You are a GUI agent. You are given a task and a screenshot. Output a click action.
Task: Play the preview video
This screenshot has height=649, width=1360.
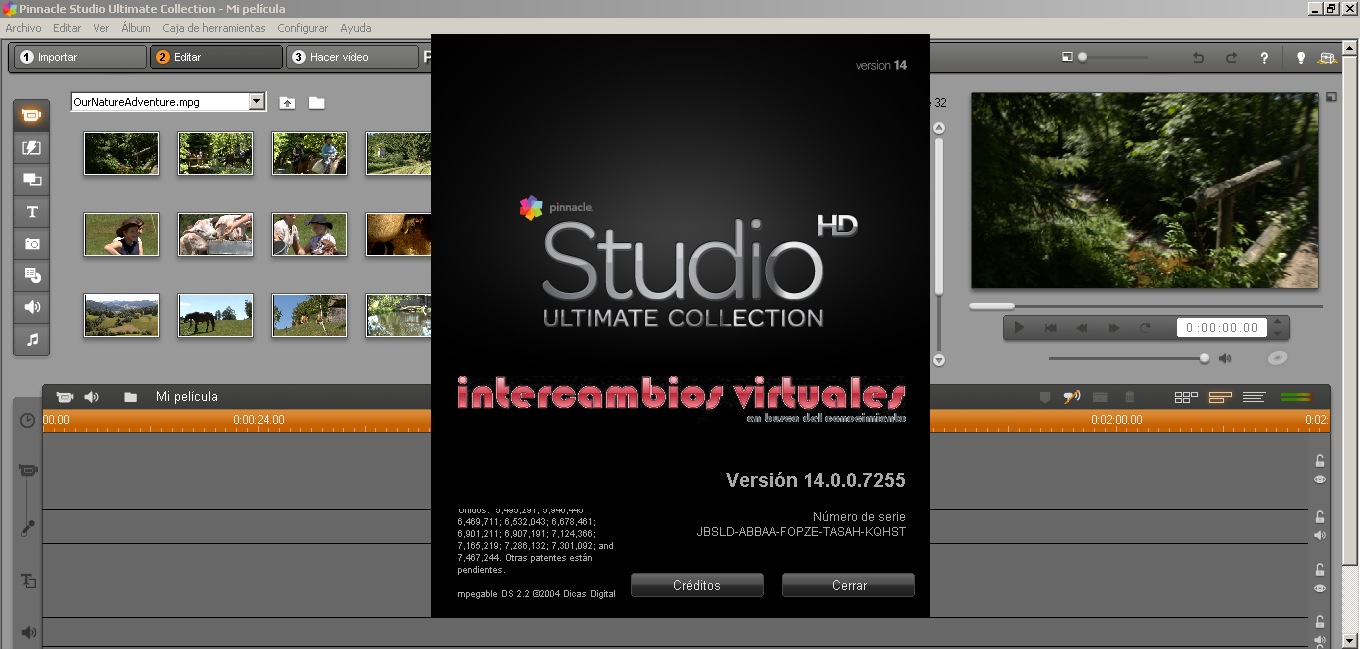click(x=1019, y=327)
